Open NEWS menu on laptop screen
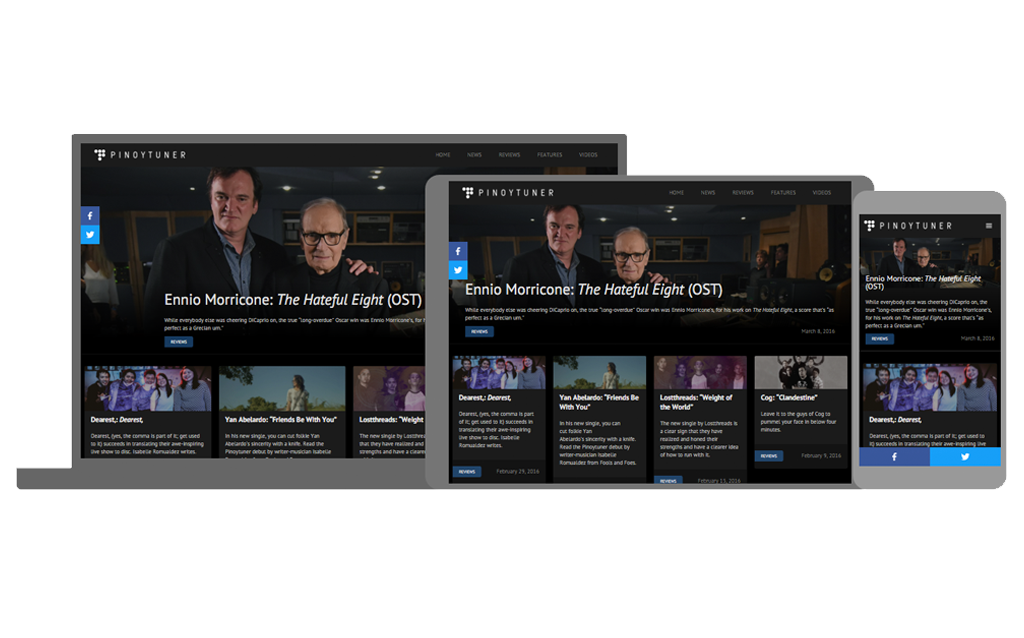Viewport: 1024px width, 638px height. pos(474,155)
